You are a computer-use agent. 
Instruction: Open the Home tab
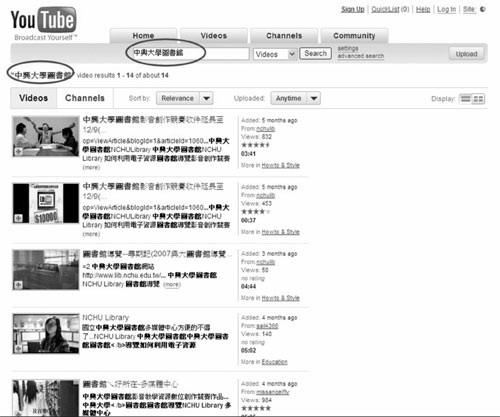click(x=143, y=36)
